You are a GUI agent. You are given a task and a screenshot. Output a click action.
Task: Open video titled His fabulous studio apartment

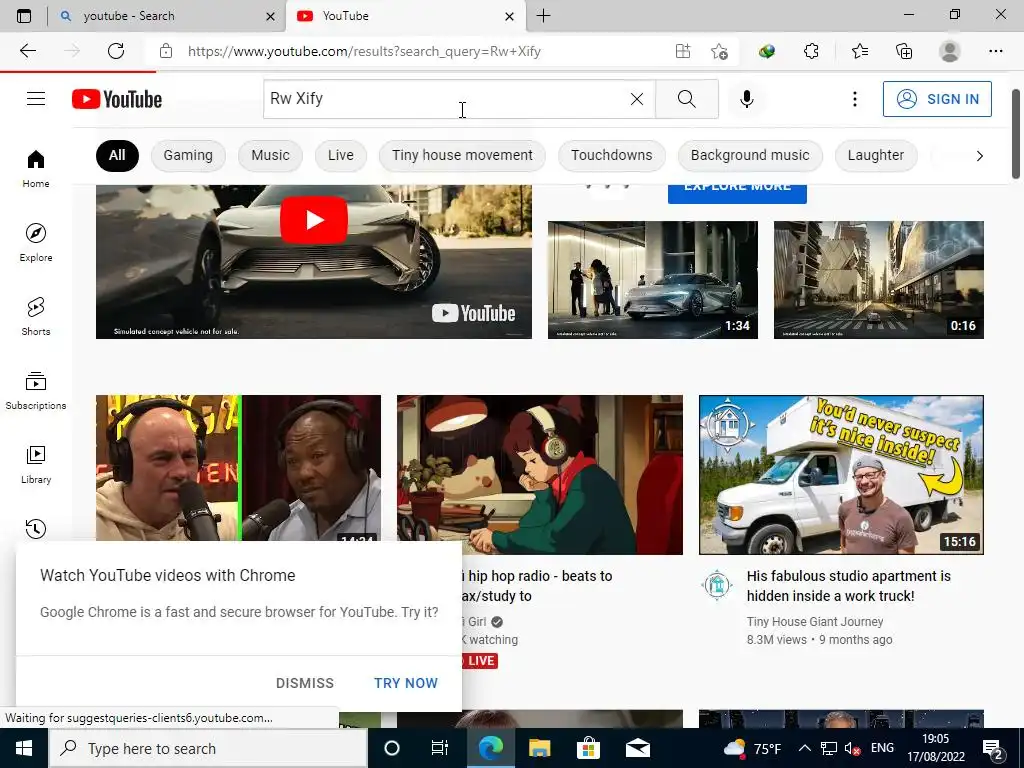click(x=848, y=586)
